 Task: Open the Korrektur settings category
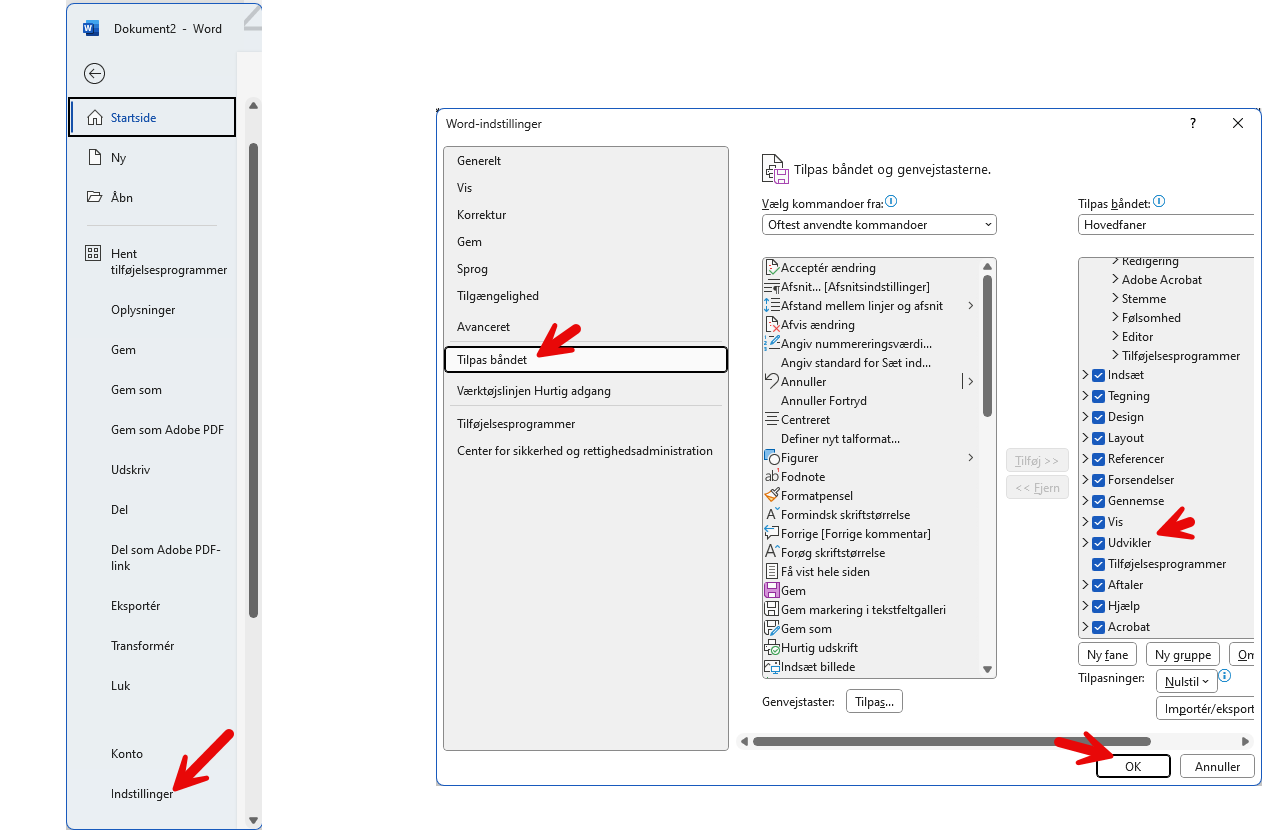click(x=585, y=215)
